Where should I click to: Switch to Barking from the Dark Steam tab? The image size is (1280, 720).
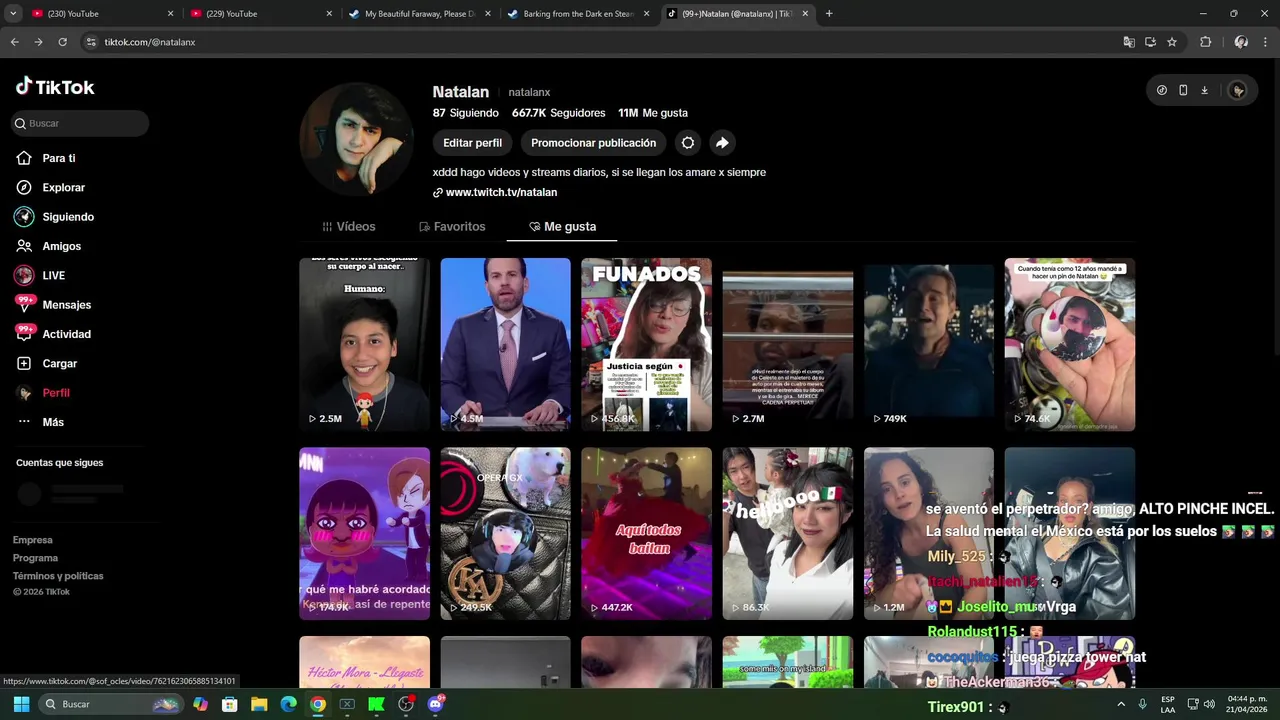coord(578,14)
